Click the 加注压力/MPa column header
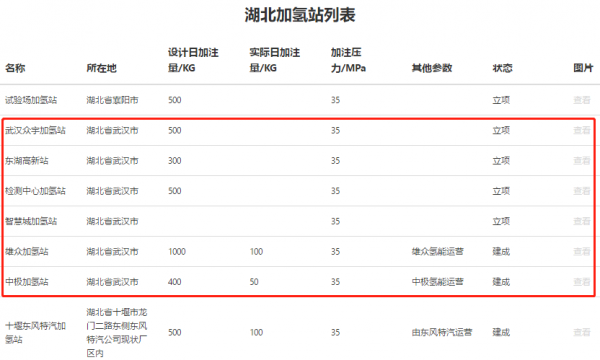 348,60
